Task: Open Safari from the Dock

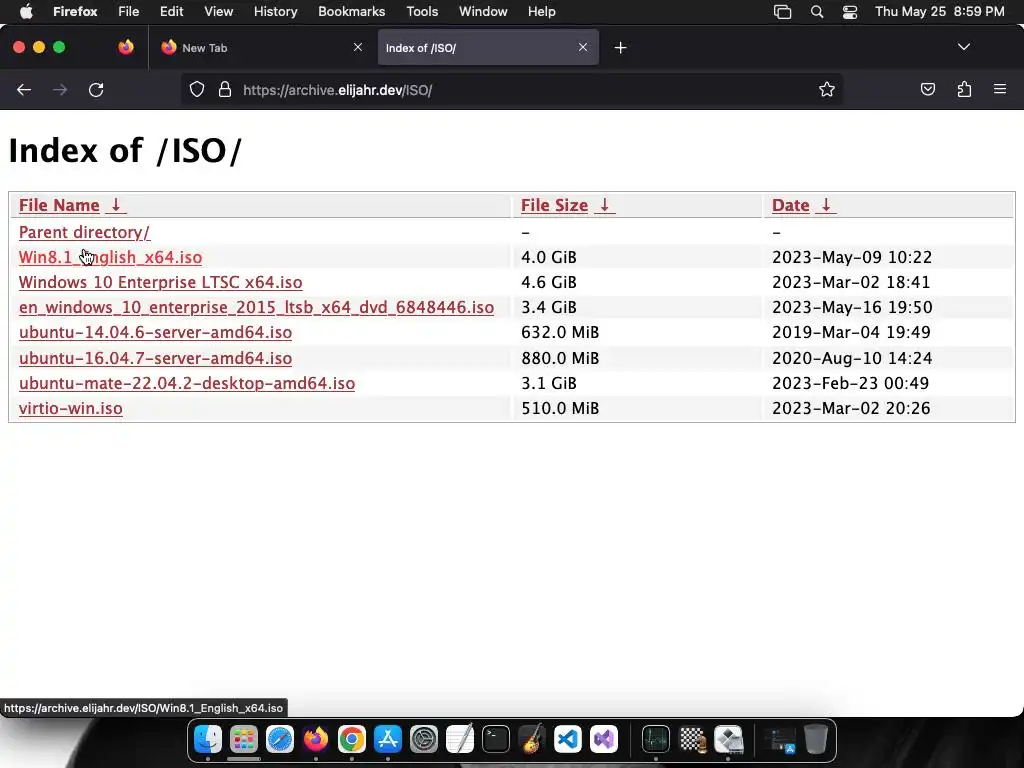Action: pos(280,739)
